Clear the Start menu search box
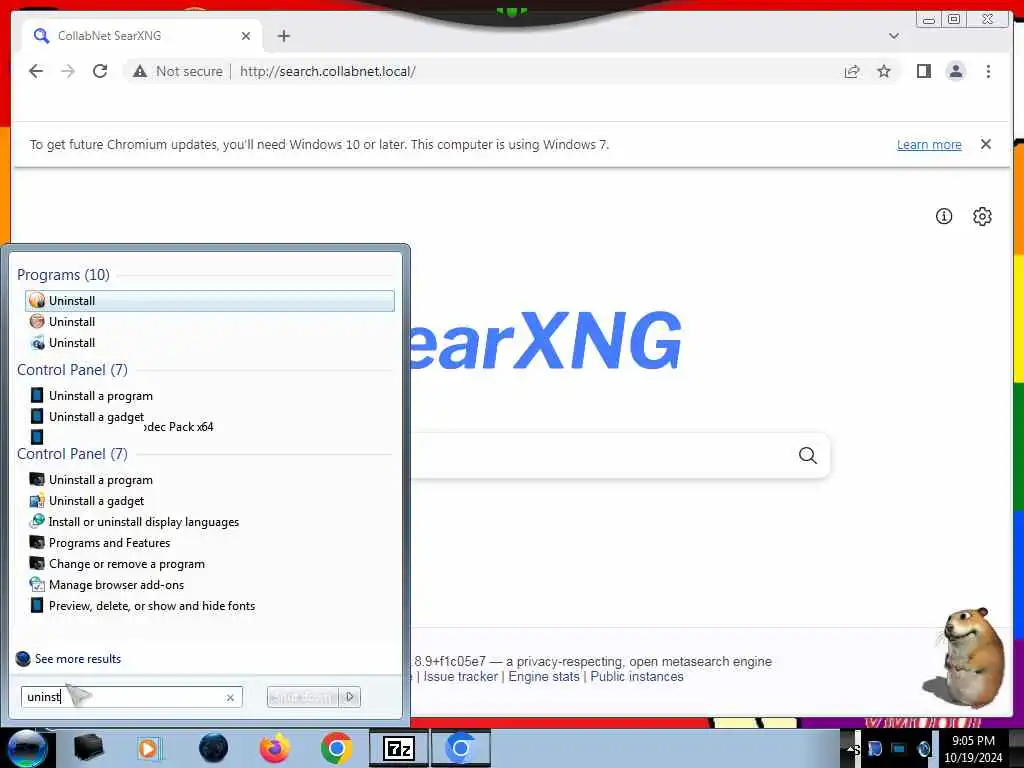 (230, 697)
